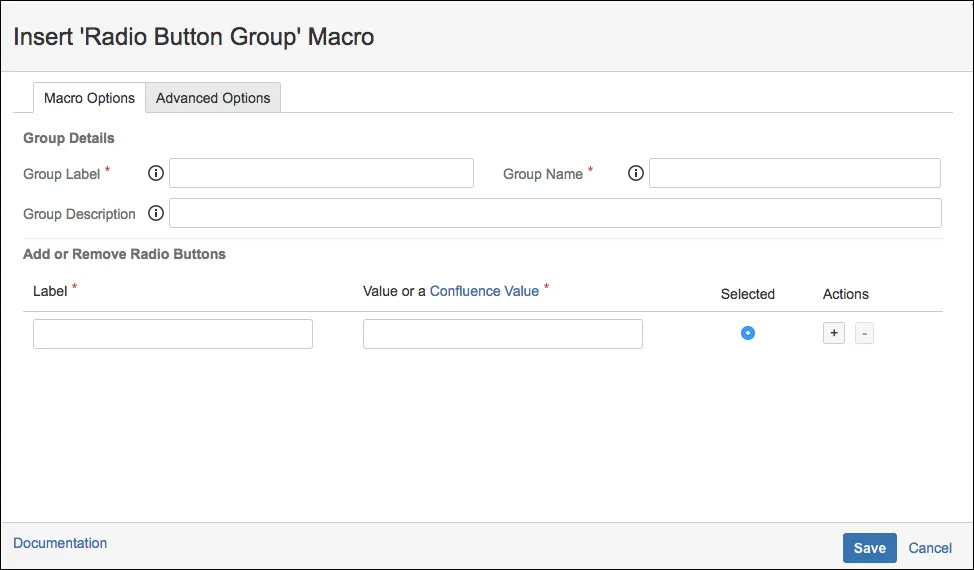Cancel the macro dialog
This screenshot has height=570, width=974.
(x=930, y=548)
